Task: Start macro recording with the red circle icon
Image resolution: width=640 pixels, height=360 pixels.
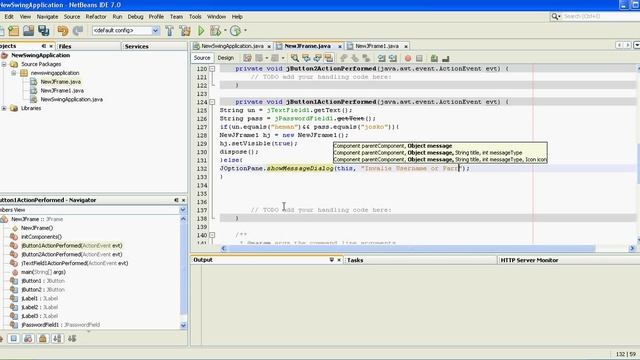Action: coord(407,58)
